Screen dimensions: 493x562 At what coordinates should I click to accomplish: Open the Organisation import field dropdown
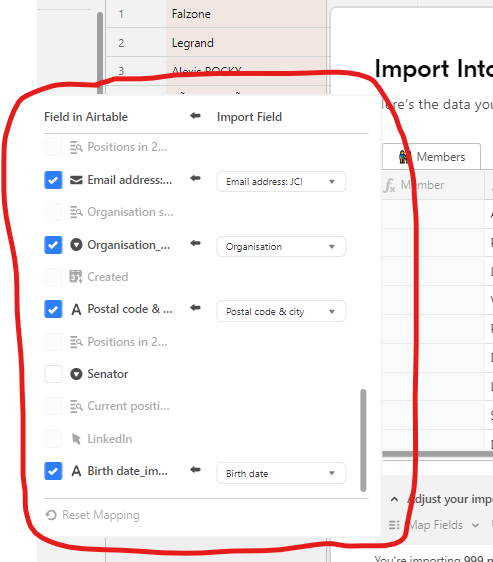coord(281,247)
